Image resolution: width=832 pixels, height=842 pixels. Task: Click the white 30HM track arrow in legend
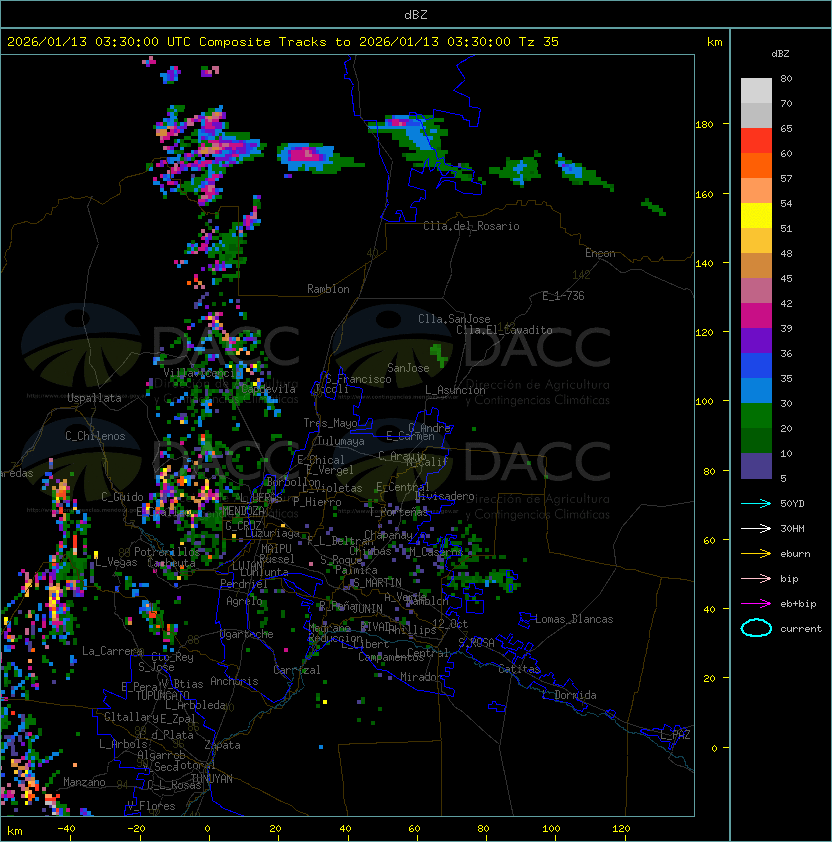(x=756, y=528)
